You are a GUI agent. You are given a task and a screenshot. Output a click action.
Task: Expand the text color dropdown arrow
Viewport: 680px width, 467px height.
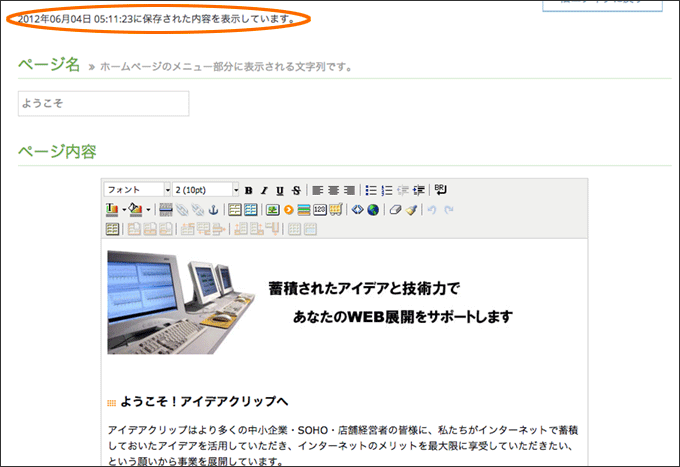(x=124, y=210)
